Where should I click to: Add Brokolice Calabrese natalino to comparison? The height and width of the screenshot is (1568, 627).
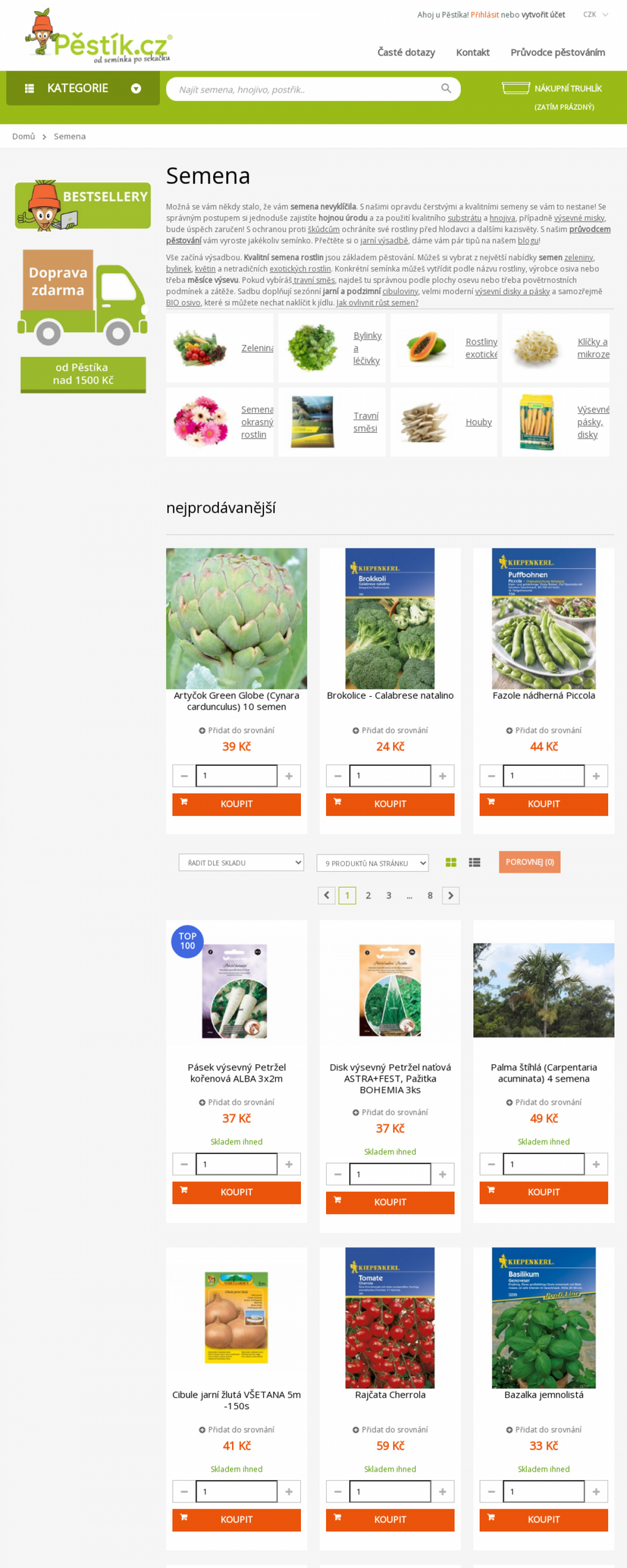coord(390,730)
